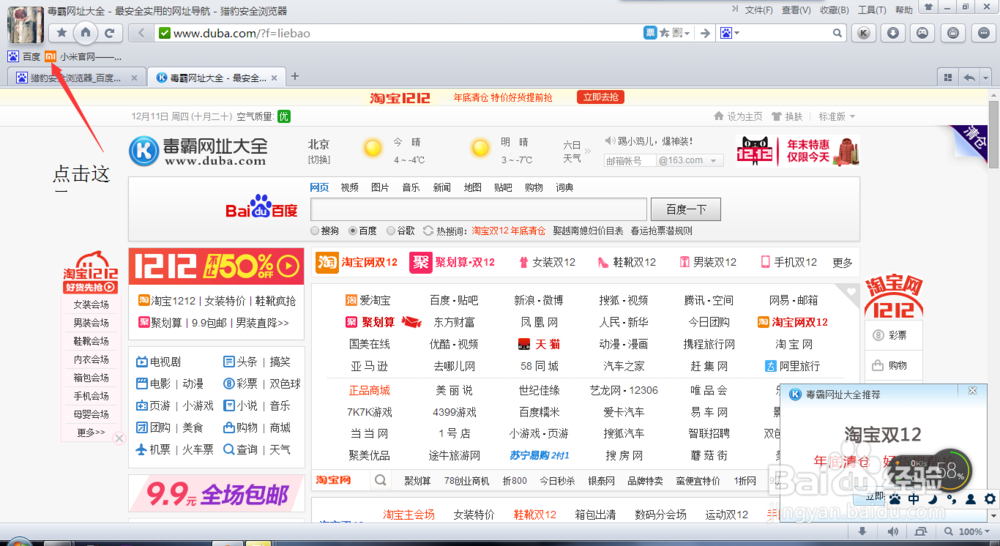Click the 设为主页 link
Image resolution: width=1000 pixels, height=546 pixels.
click(x=738, y=116)
